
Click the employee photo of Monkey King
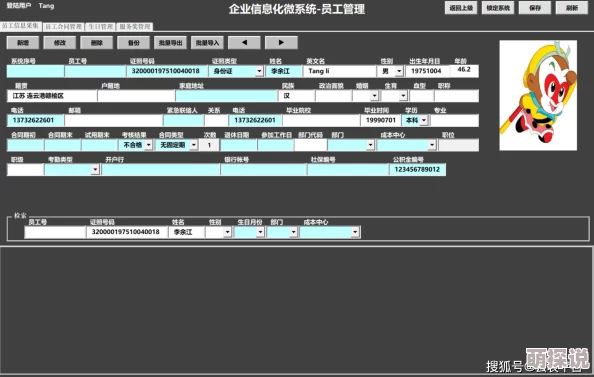pos(538,95)
